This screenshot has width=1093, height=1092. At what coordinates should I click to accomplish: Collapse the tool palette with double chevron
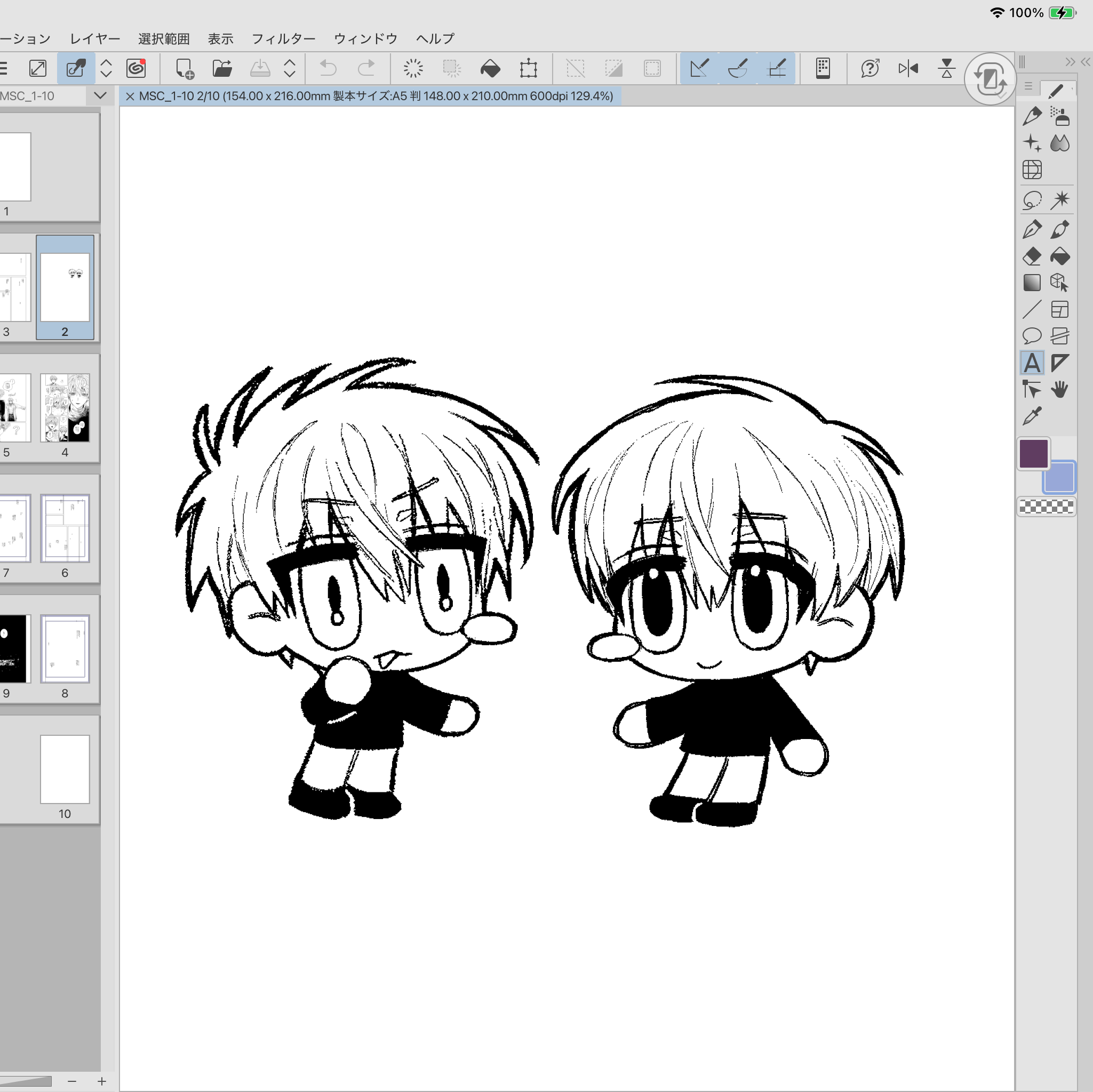(x=1070, y=62)
